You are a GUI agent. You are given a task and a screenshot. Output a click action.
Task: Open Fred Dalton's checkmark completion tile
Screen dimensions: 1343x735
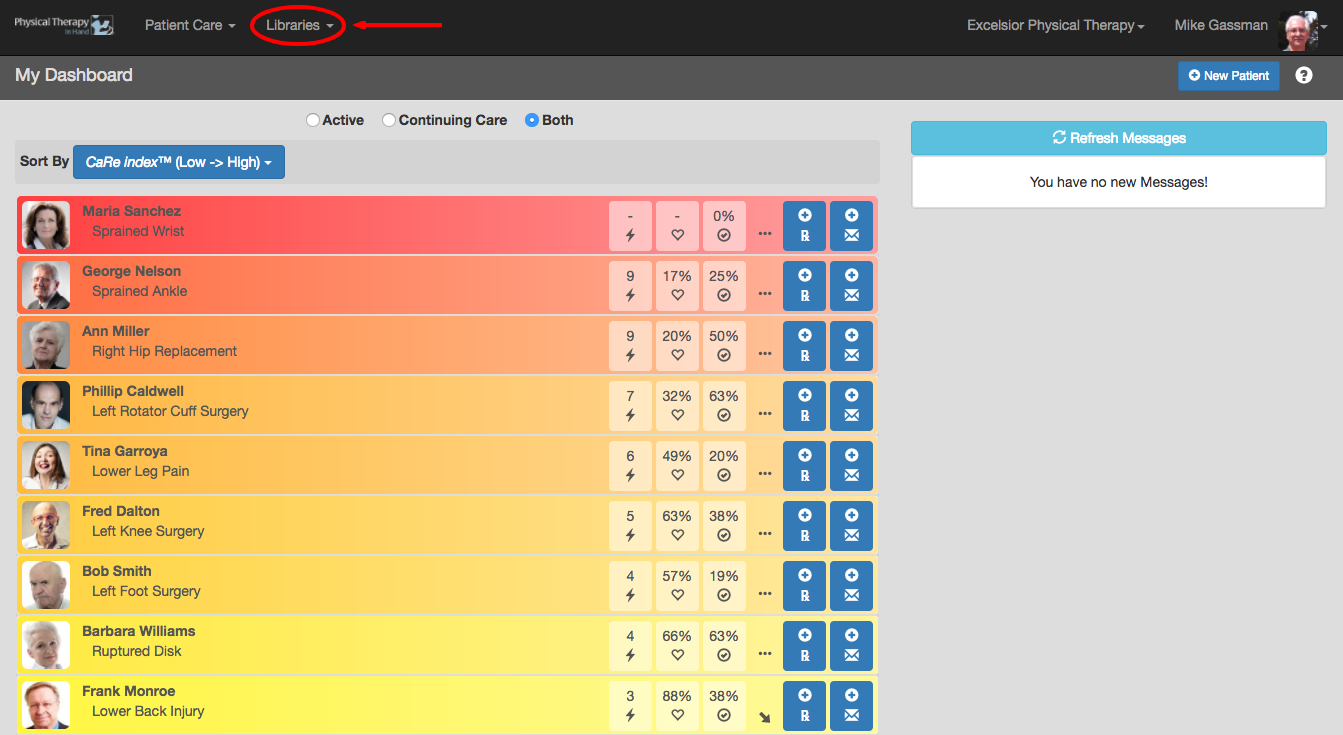pos(724,526)
